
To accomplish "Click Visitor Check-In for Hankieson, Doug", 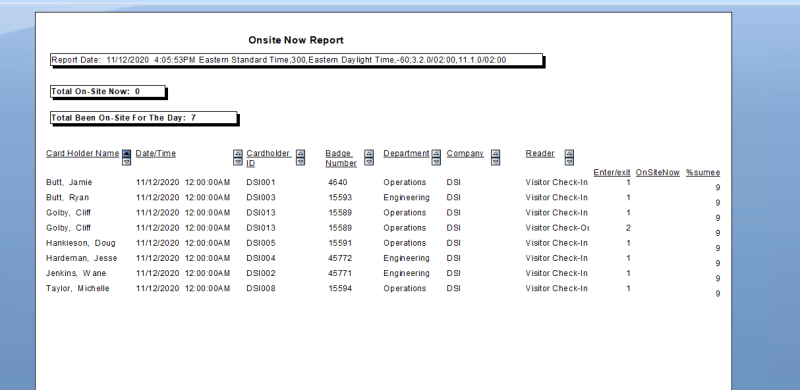I will pos(557,243).
